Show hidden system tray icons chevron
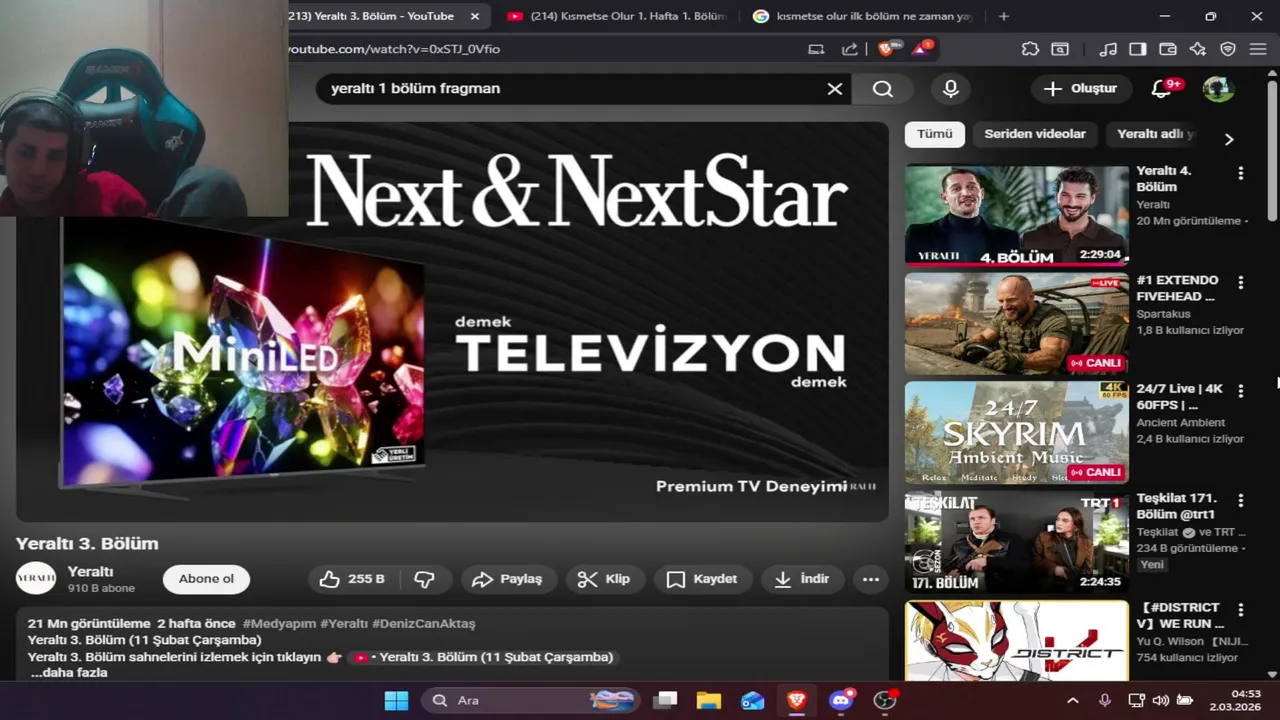Image resolution: width=1280 pixels, height=720 pixels. pos(1072,700)
